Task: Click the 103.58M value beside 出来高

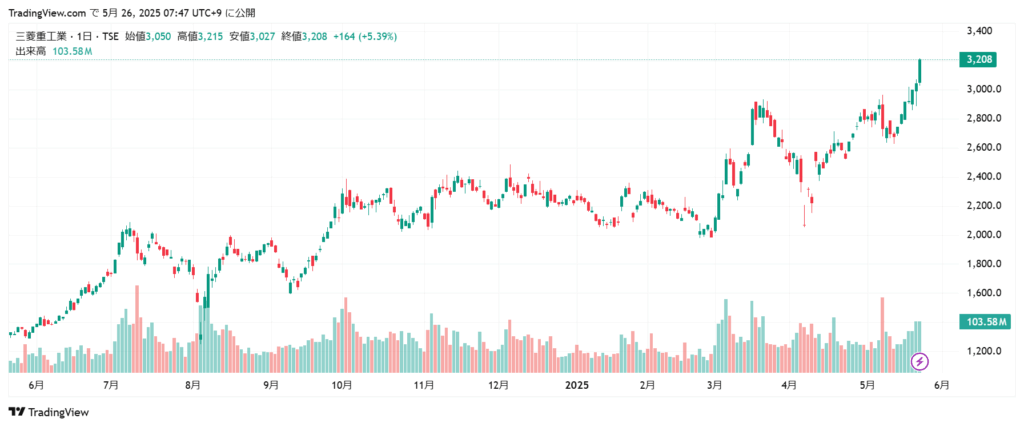Action: tap(72, 51)
